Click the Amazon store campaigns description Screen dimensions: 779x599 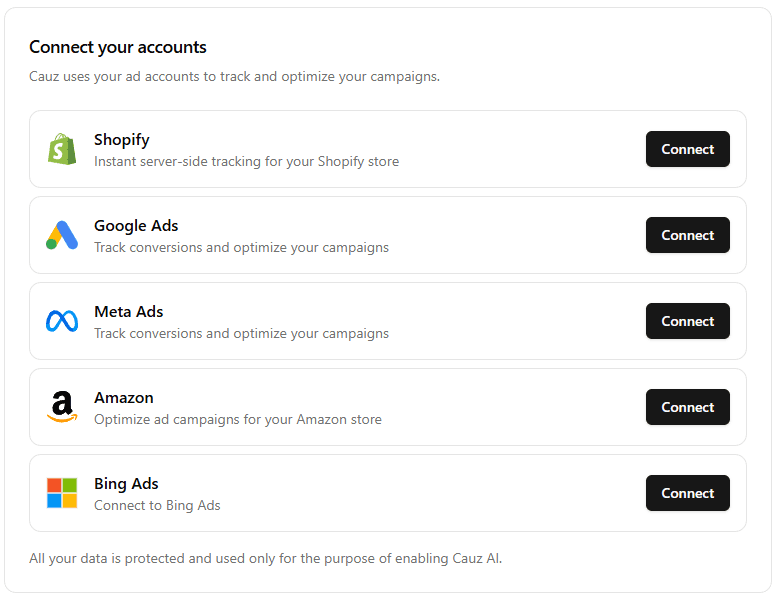tap(237, 419)
